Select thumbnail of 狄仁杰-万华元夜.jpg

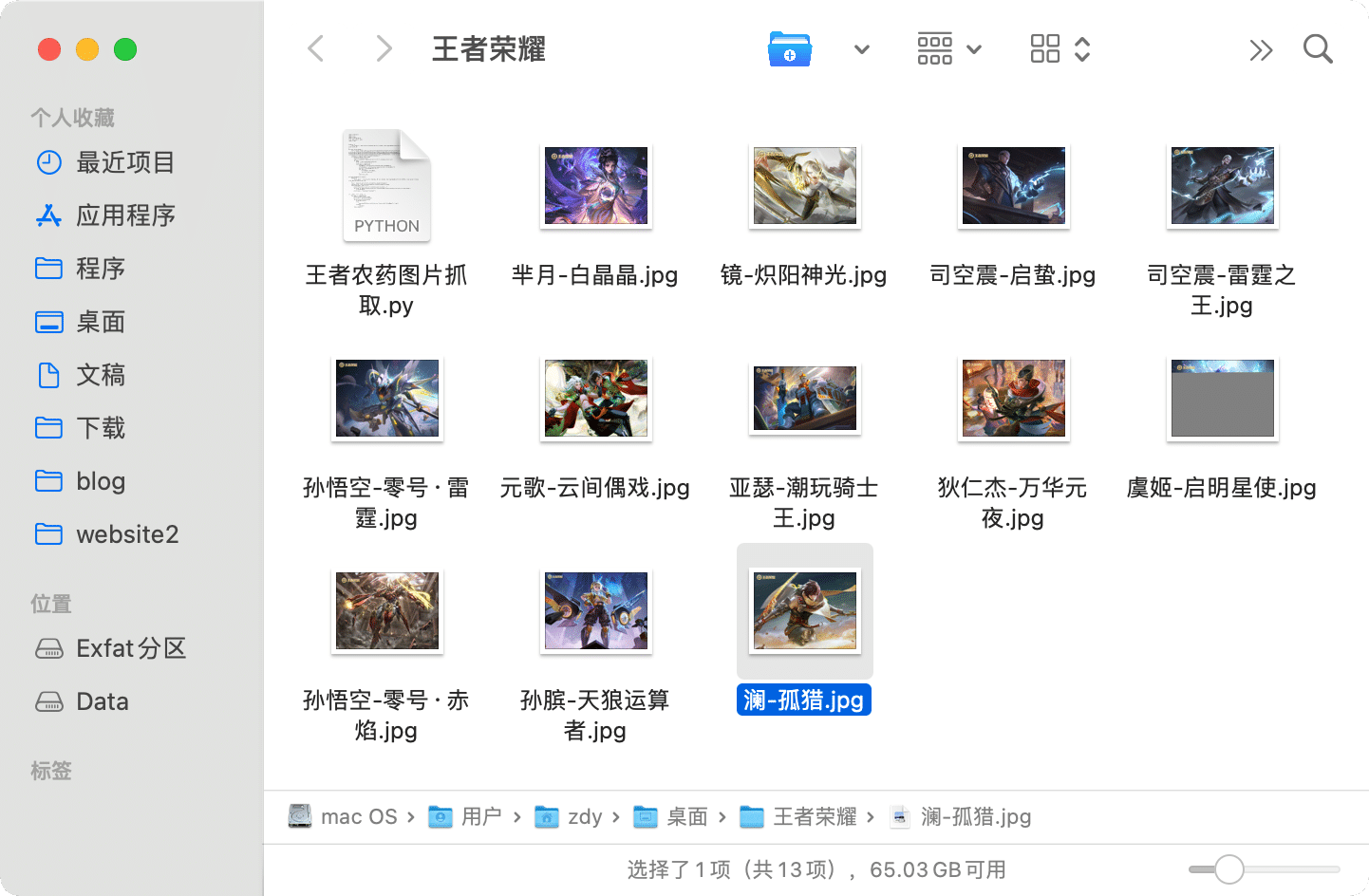click(1014, 399)
